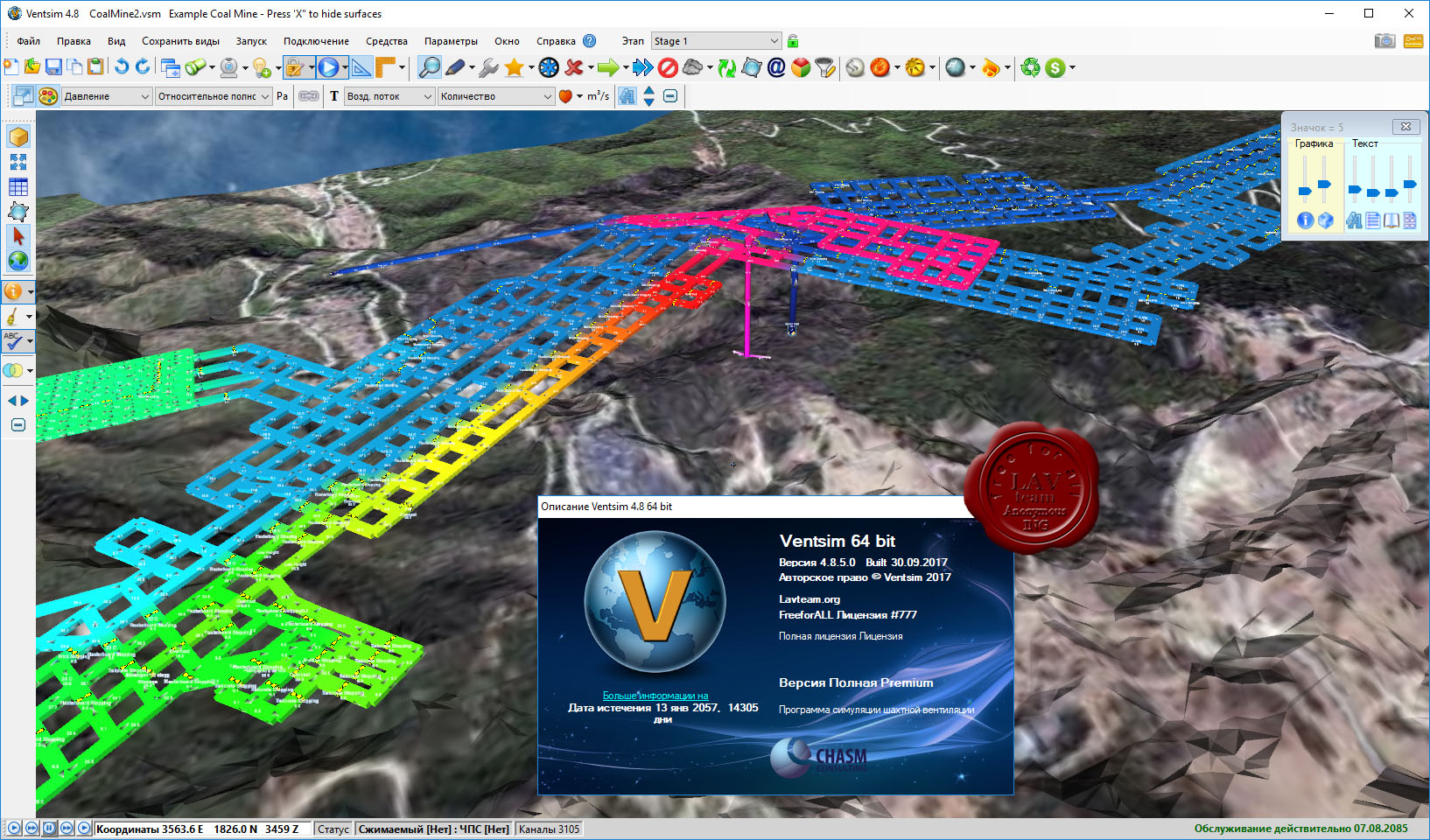1430x840 pixels.
Task: Toggle the chain link button
Action: (309, 96)
